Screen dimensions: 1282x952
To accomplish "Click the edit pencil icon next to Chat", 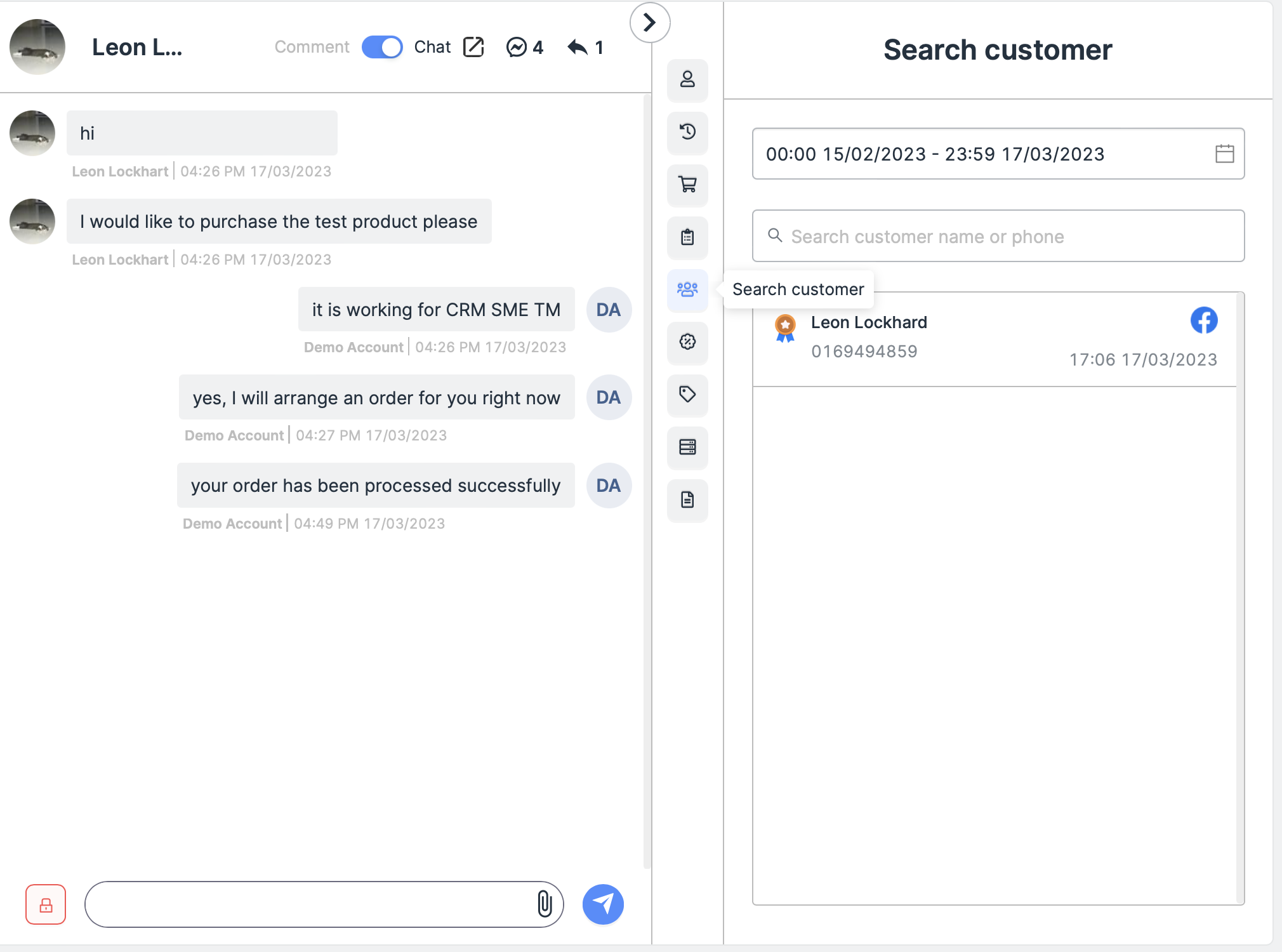I will click(473, 47).
